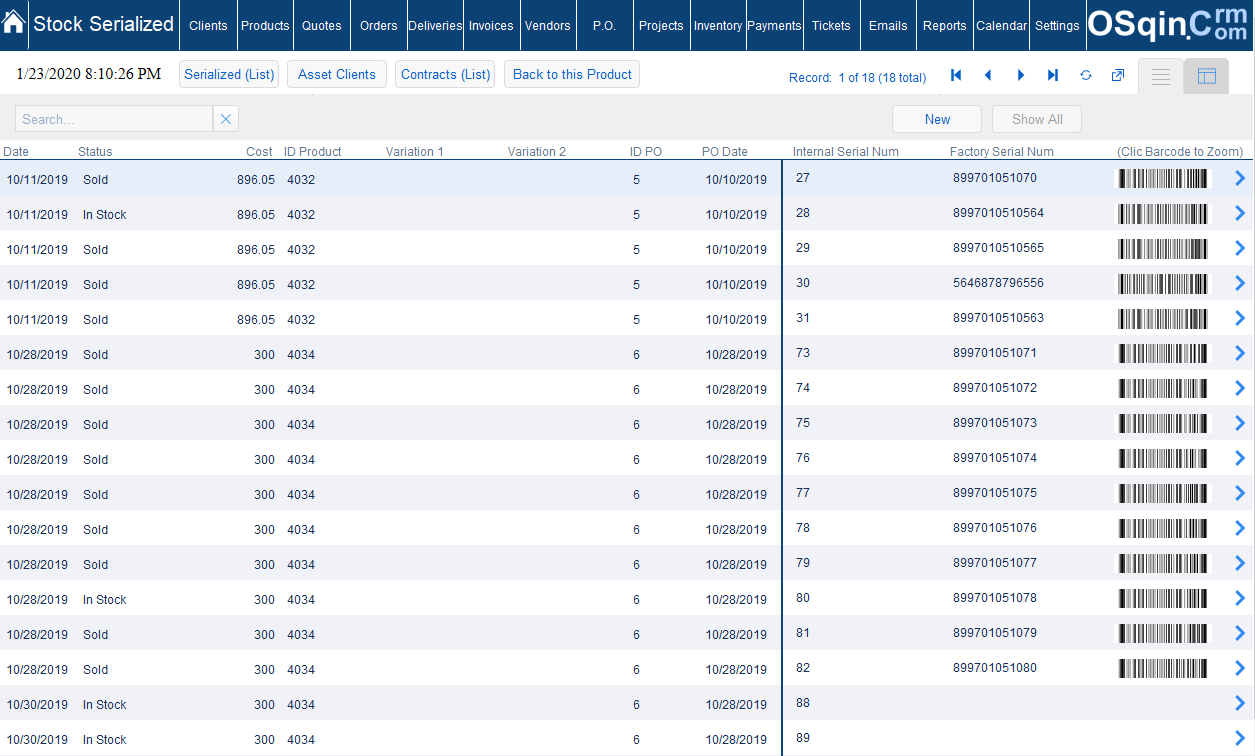Go to previous record arrow
This screenshot has width=1255, height=756.
(x=988, y=75)
